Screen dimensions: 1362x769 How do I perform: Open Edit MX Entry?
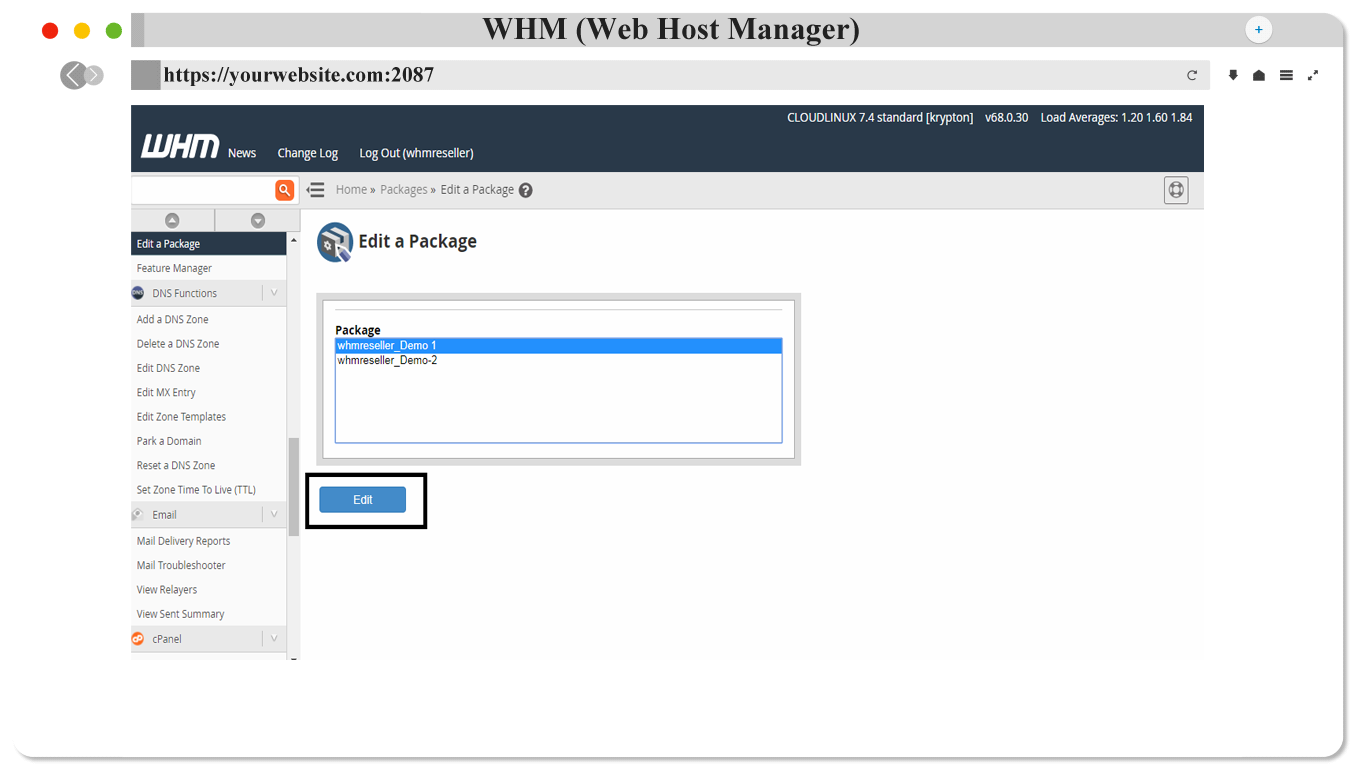coord(166,393)
